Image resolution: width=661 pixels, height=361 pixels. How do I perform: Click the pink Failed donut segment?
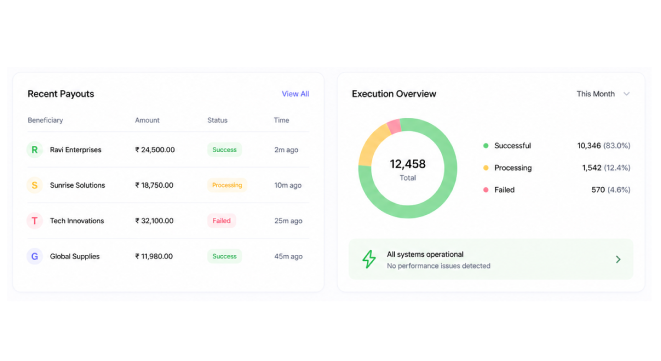(395, 126)
